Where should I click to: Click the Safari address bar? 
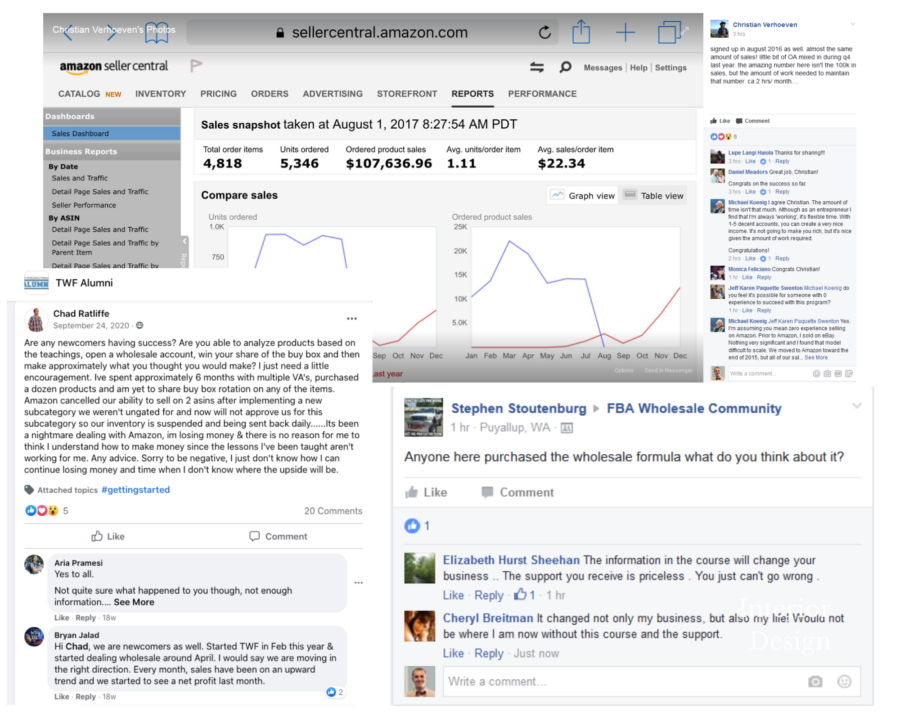[371, 33]
